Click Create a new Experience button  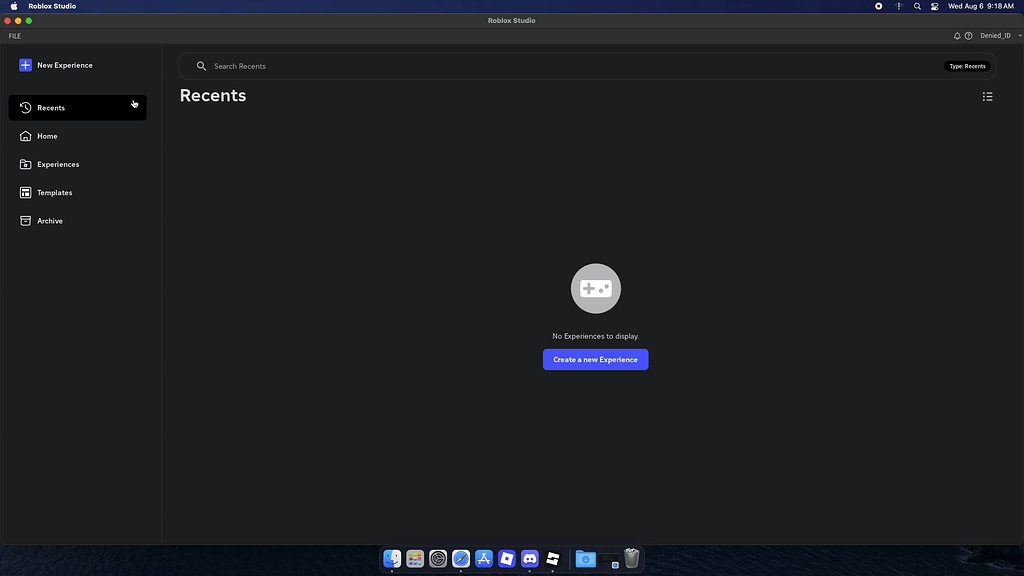coord(595,359)
